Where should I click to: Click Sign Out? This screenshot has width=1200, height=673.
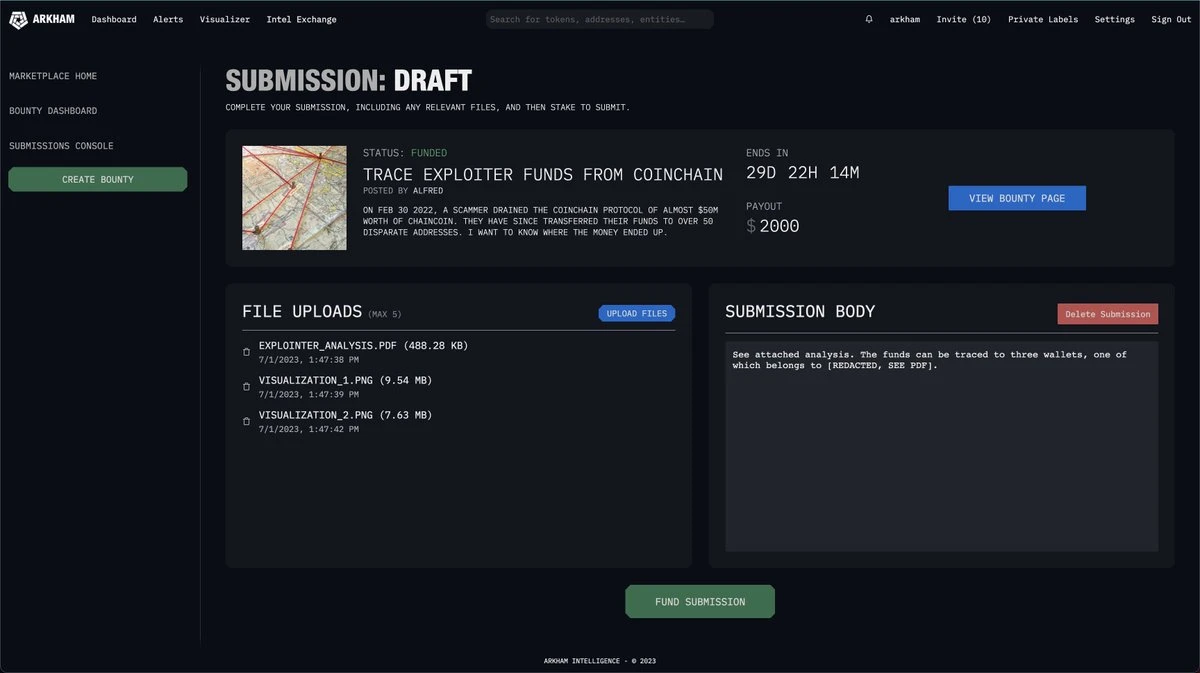pyautogui.click(x=1171, y=19)
